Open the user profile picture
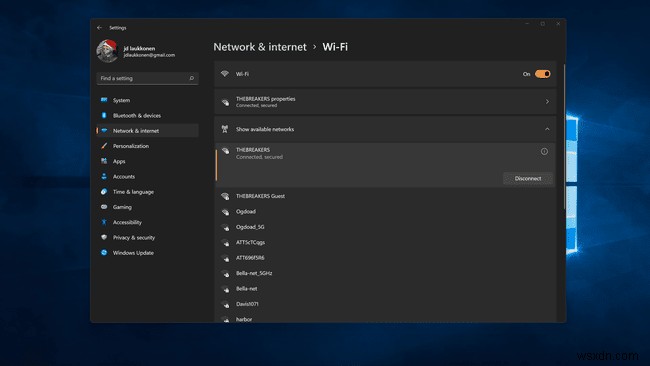This screenshot has height=366, width=650. [107, 51]
